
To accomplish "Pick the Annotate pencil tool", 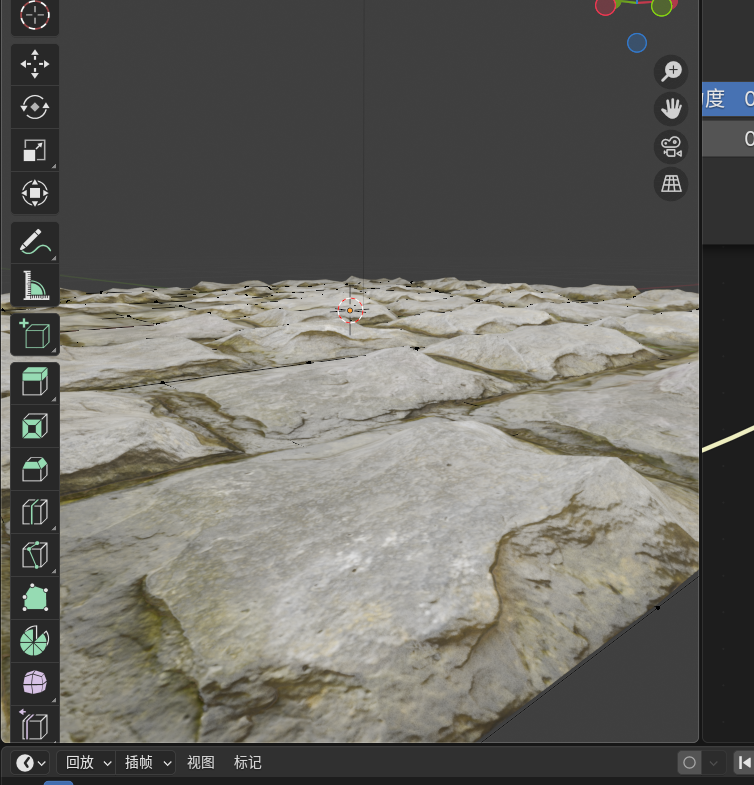I will pyautogui.click(x=35, y=243).
